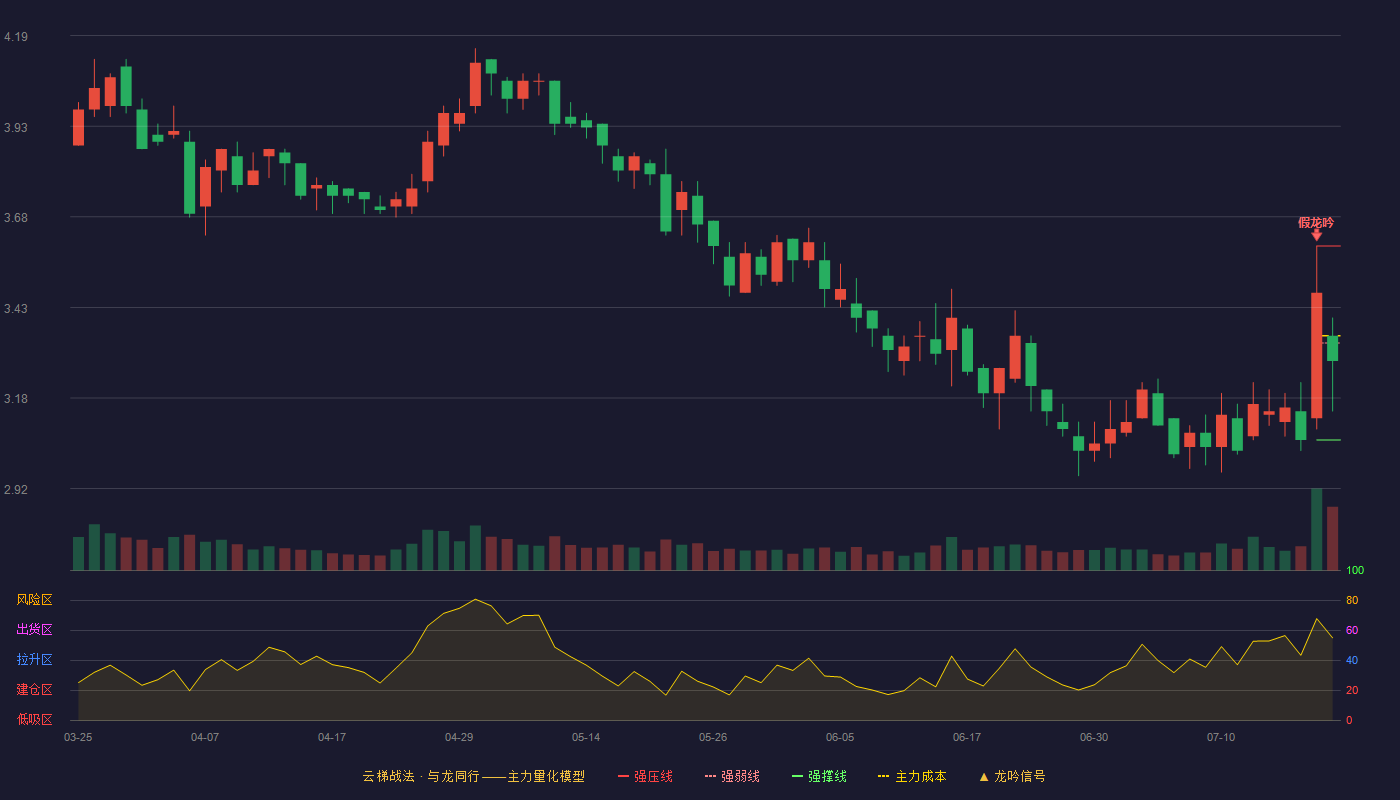Click the 04-29 date label
The width and height of the screenshot is (1400, 800).
click(459, 737)
